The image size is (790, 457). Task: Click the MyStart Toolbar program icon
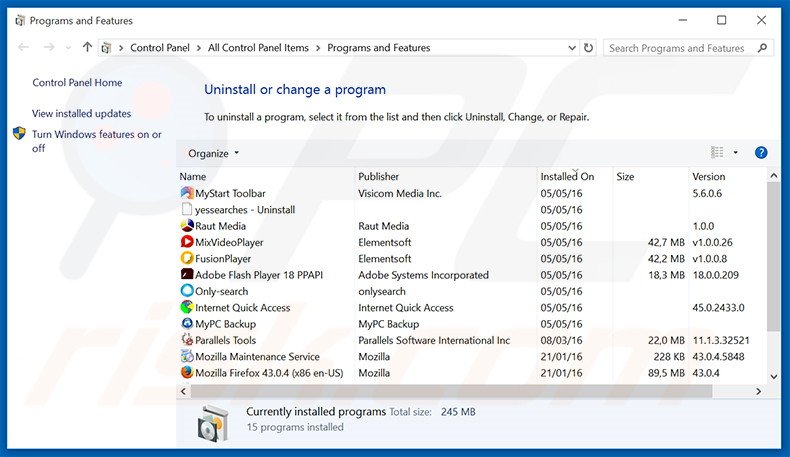(187, 193)
